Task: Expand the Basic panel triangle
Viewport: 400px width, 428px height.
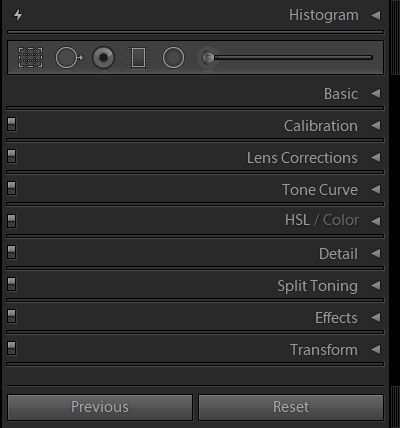Action: coord(376,94)
